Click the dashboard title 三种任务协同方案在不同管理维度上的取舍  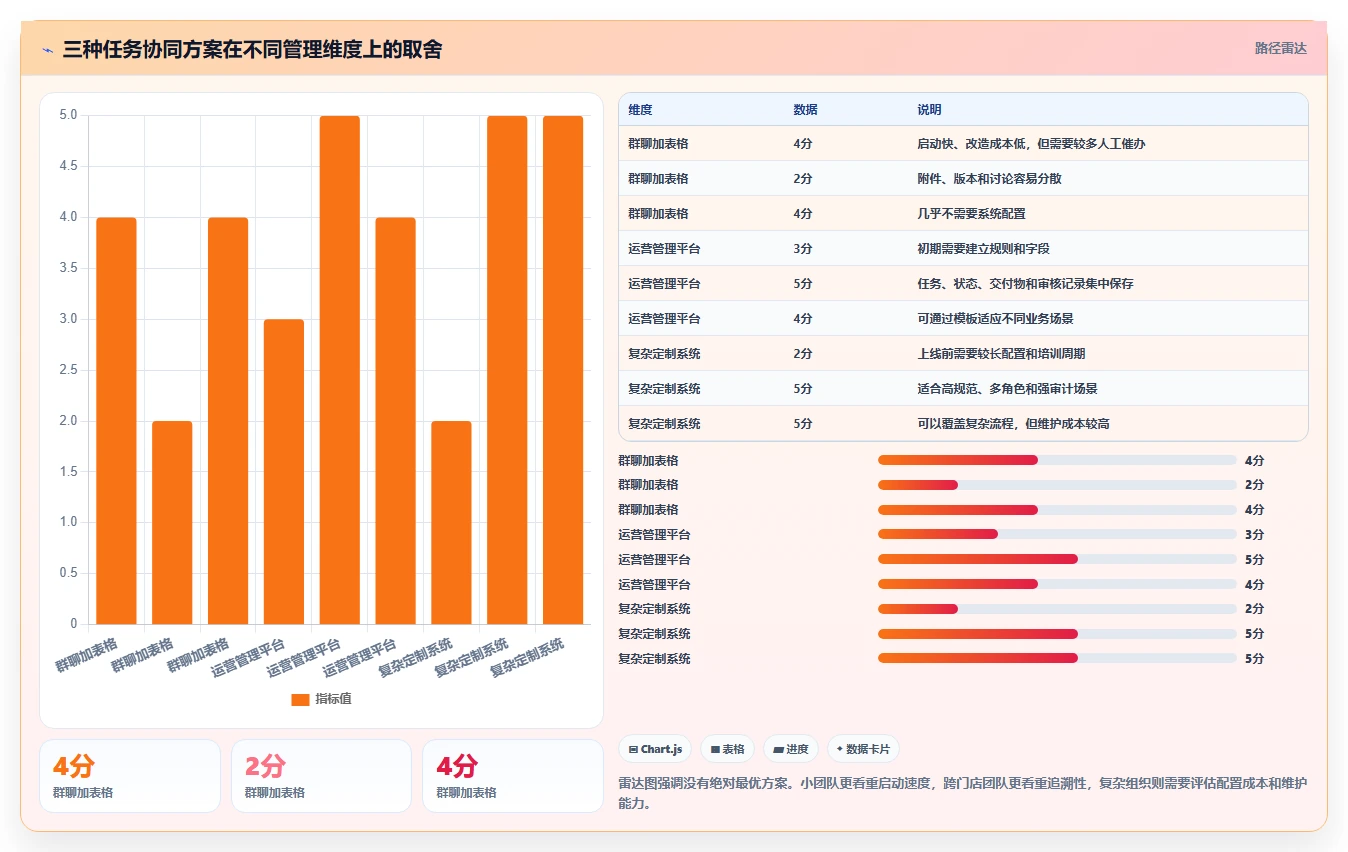point(252,49)
